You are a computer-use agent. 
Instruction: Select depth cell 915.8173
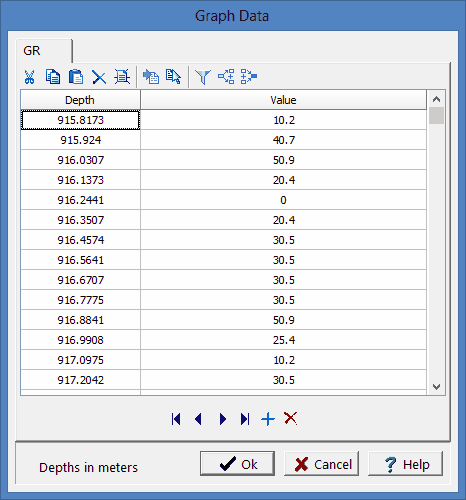click(80, 120)
